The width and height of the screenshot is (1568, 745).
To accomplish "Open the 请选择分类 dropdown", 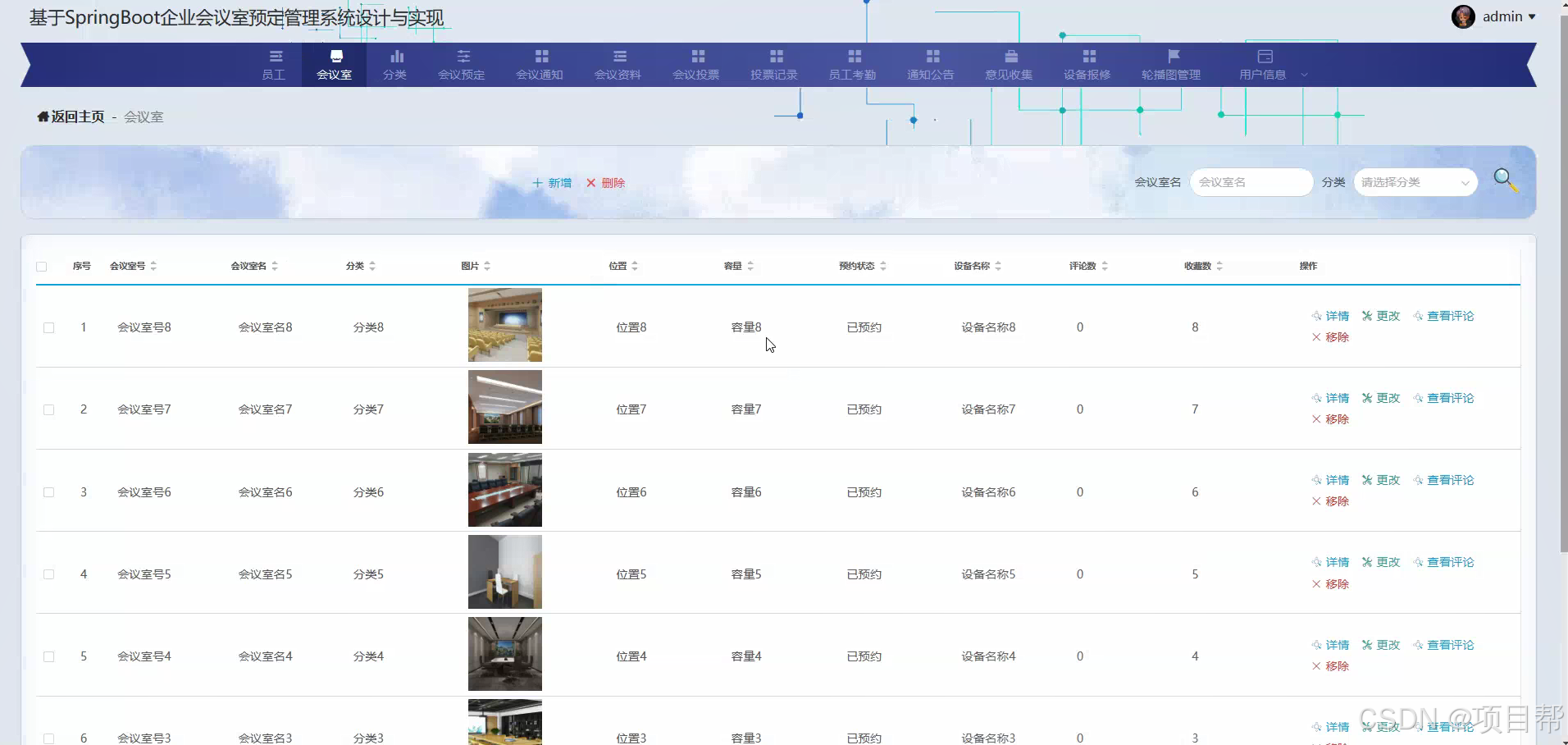I will (1415, 182).
